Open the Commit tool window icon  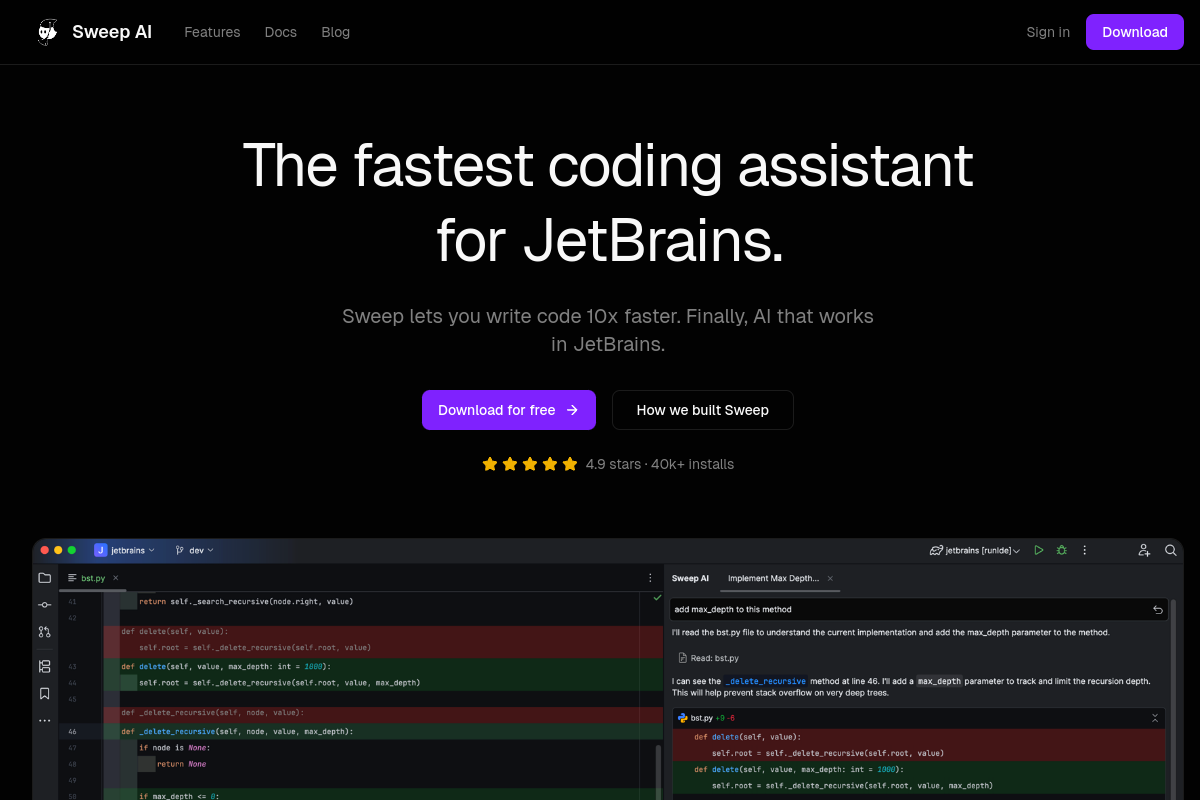[44, 605]
